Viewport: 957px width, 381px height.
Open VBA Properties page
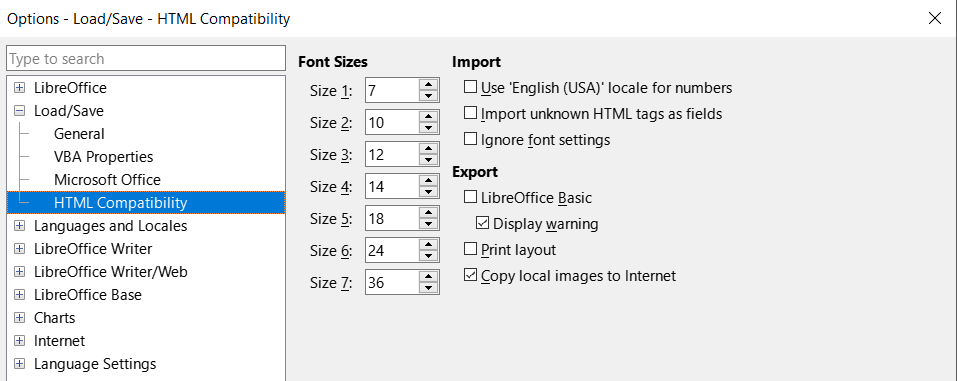point(103,157)
